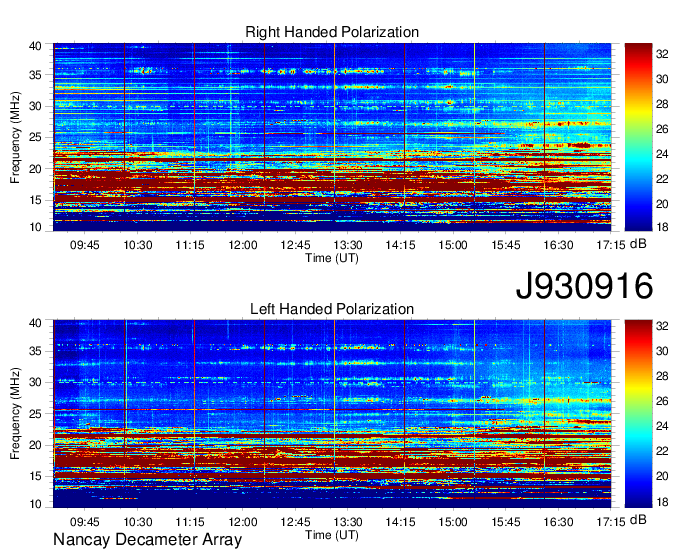The width and height of the screenshot is (680, 552).
Task: Click the 18 value on Left Handed colorbar
Action: (662, 502)
